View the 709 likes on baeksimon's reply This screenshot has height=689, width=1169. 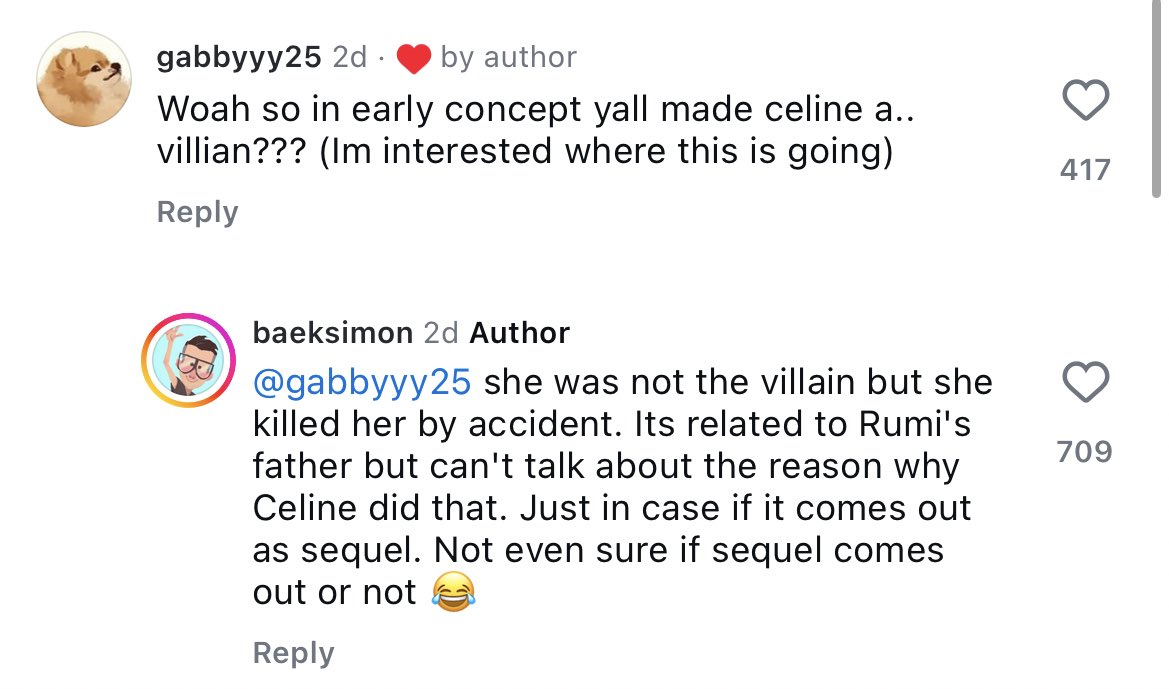tap(1085, 452)
